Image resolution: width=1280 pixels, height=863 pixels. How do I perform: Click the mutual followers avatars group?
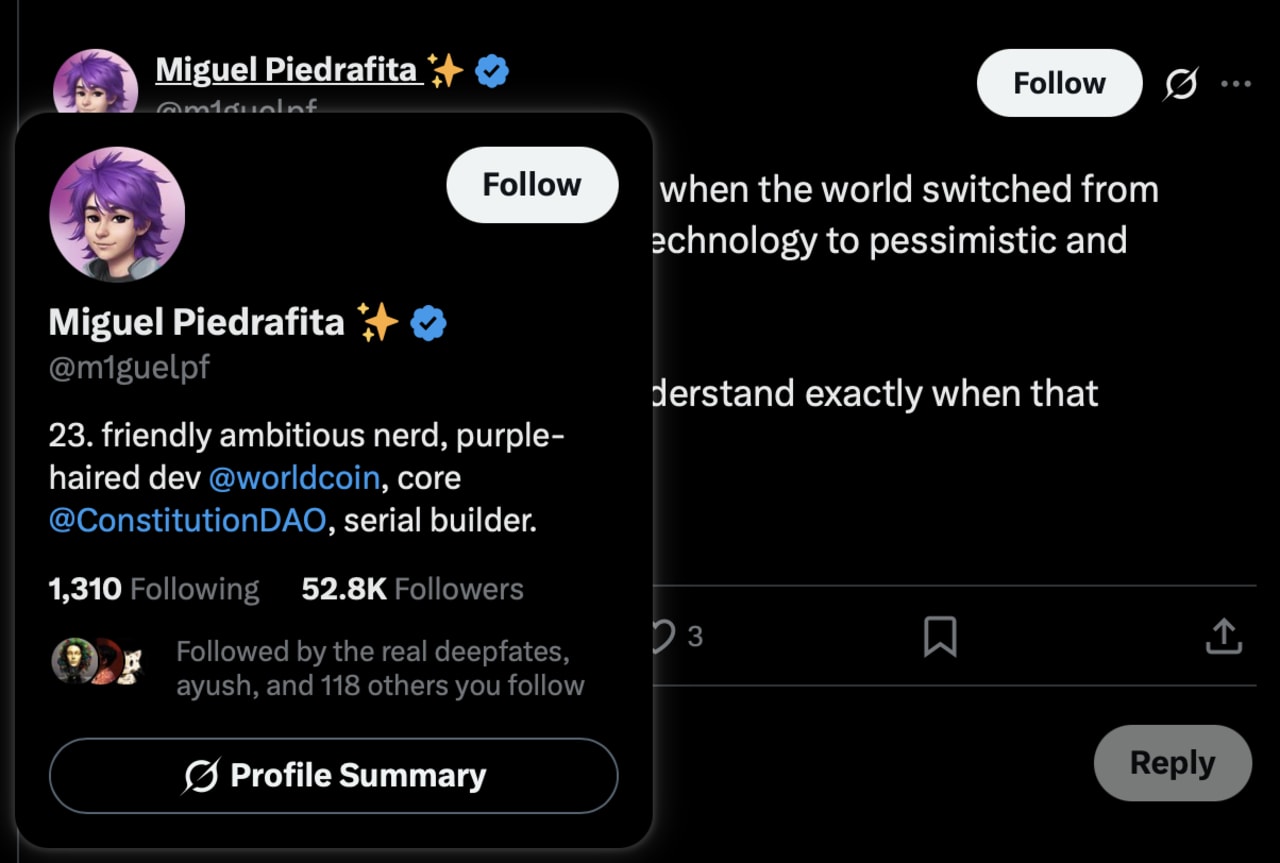point(96,662)
